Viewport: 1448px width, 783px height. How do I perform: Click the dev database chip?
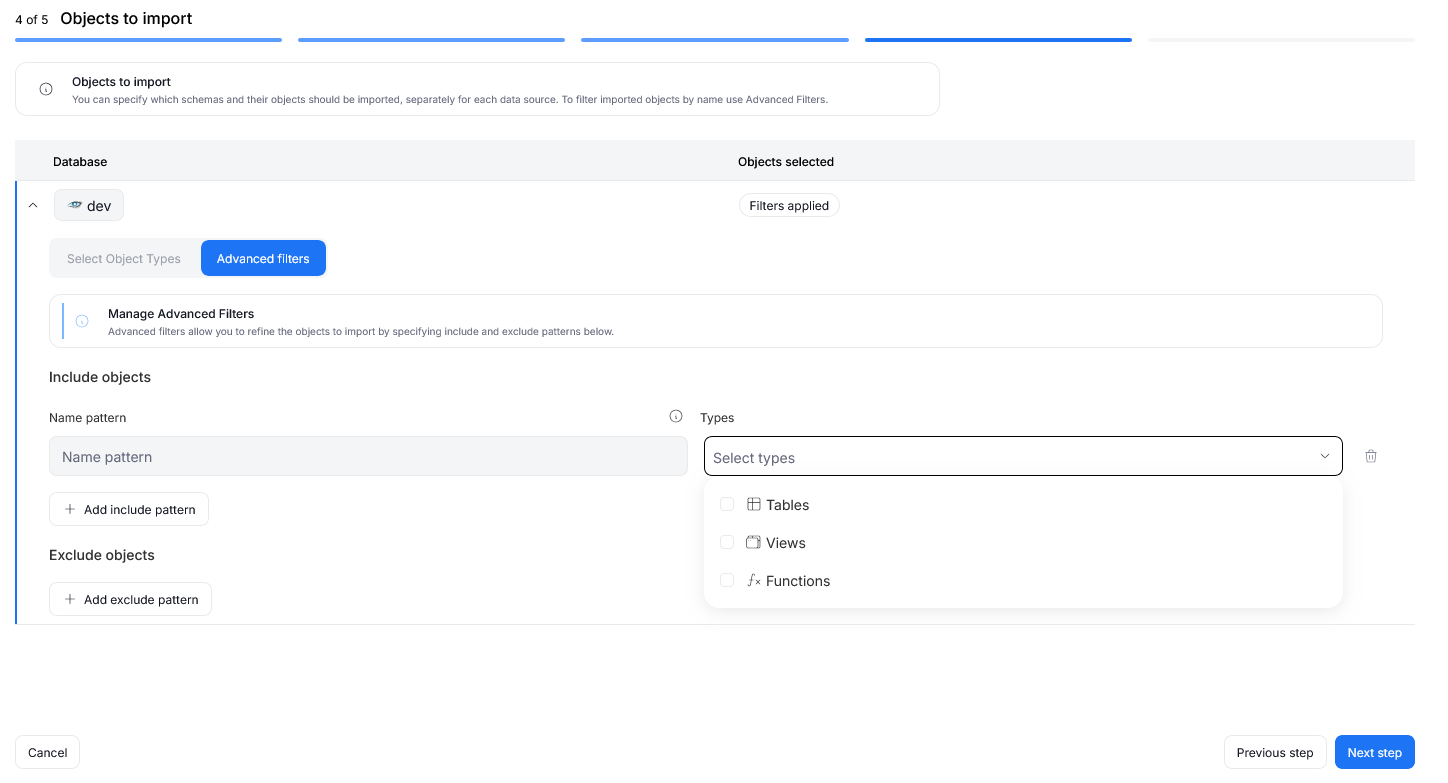point(89,205)
